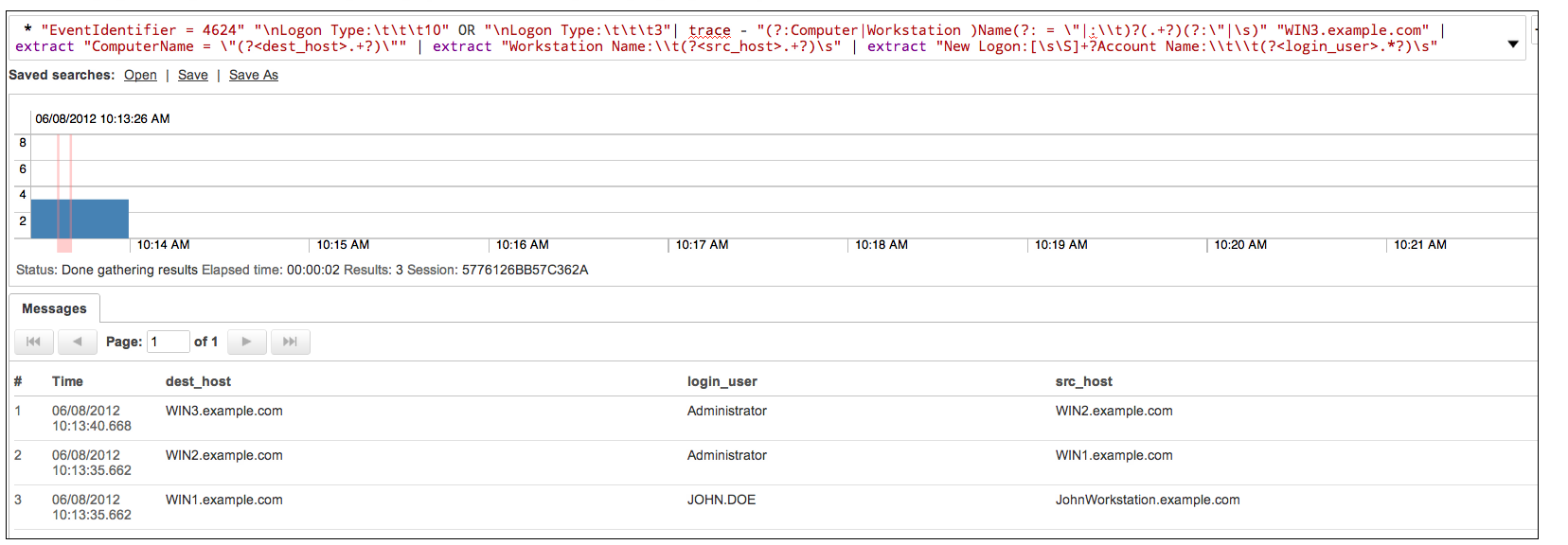1568x545 pixels.
Task: Jump to the last results page
Action: pos(290,342)
